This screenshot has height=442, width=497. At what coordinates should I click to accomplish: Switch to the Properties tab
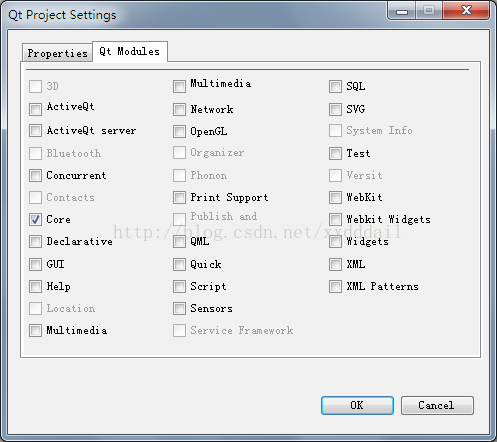pyautogui.click(x=57, y=53)
